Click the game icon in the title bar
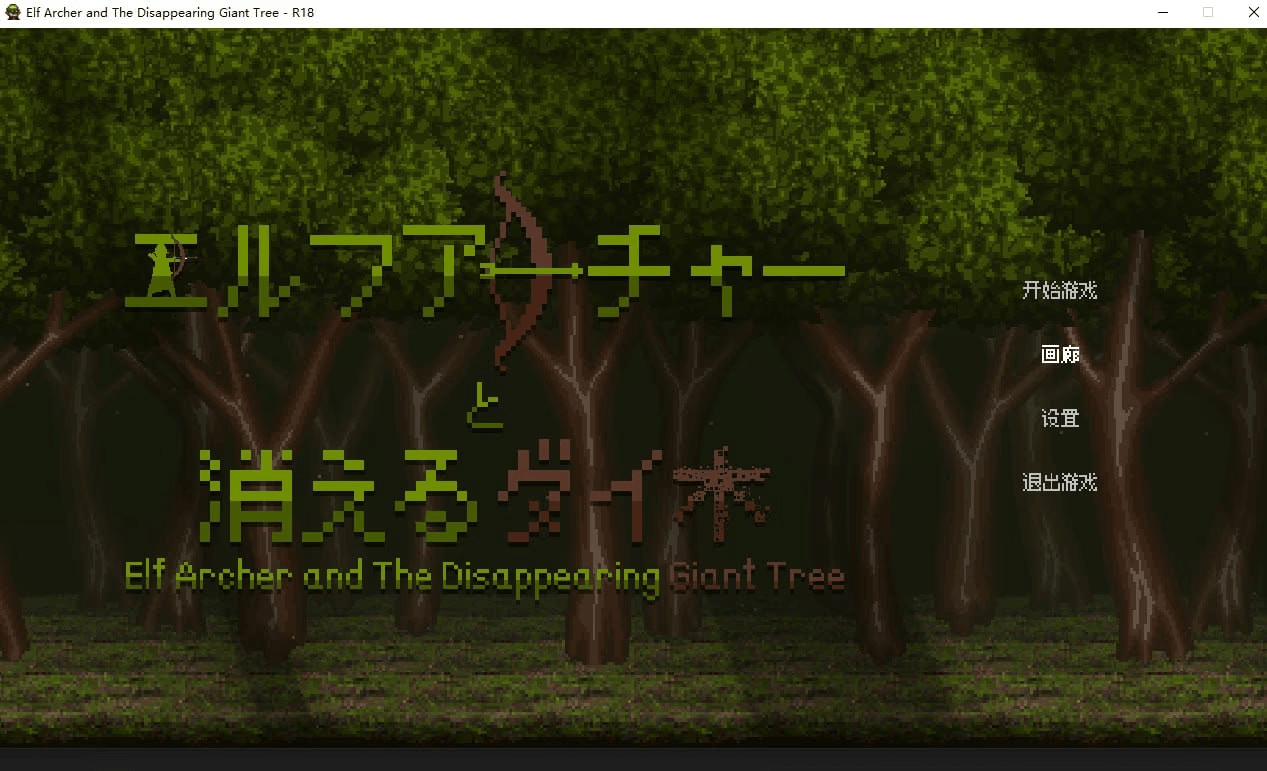Screen dimensions: 1267x771 pos(13,13)
